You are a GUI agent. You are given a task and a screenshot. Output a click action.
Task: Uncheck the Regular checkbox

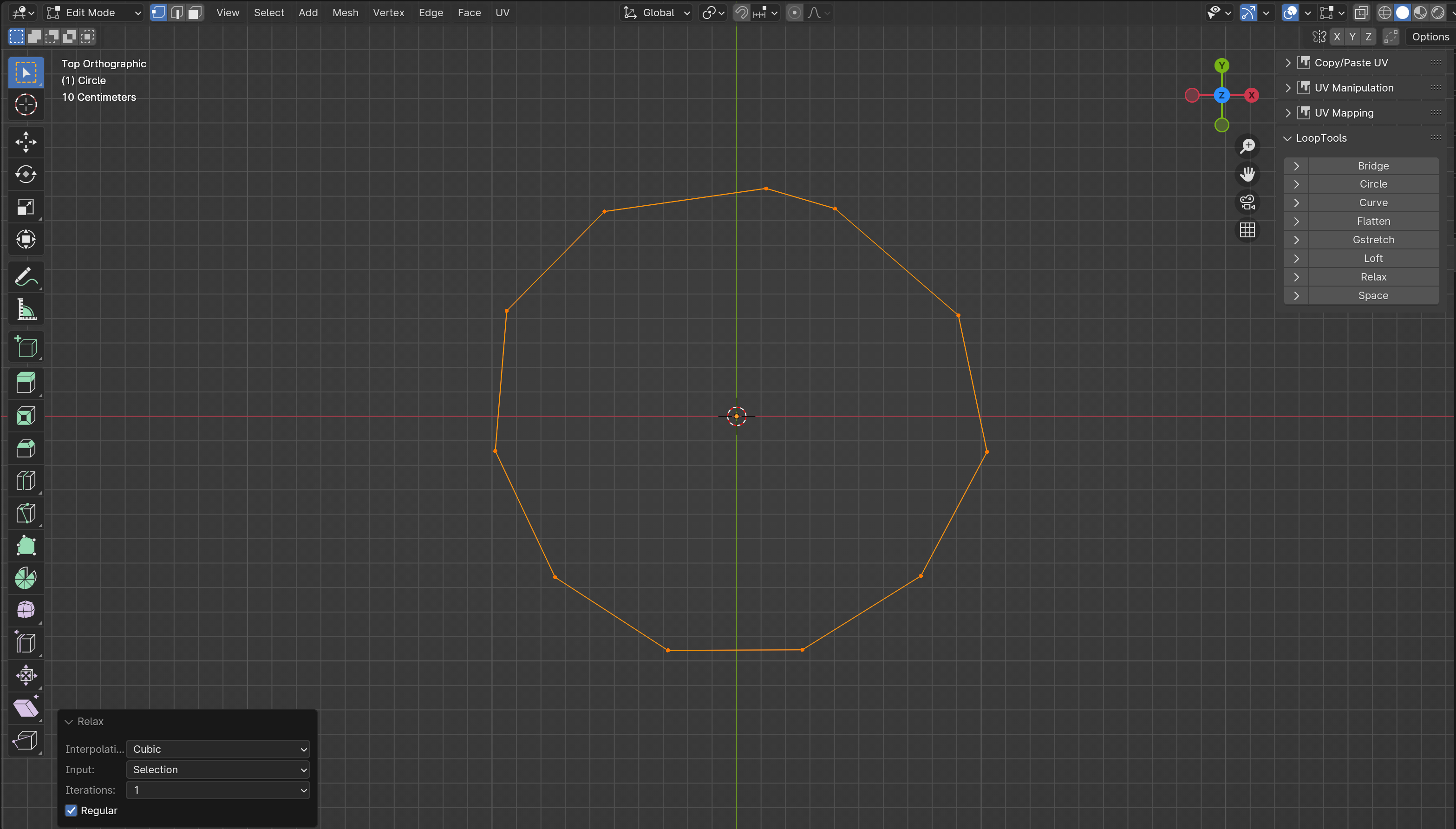[x=71, y=810]
